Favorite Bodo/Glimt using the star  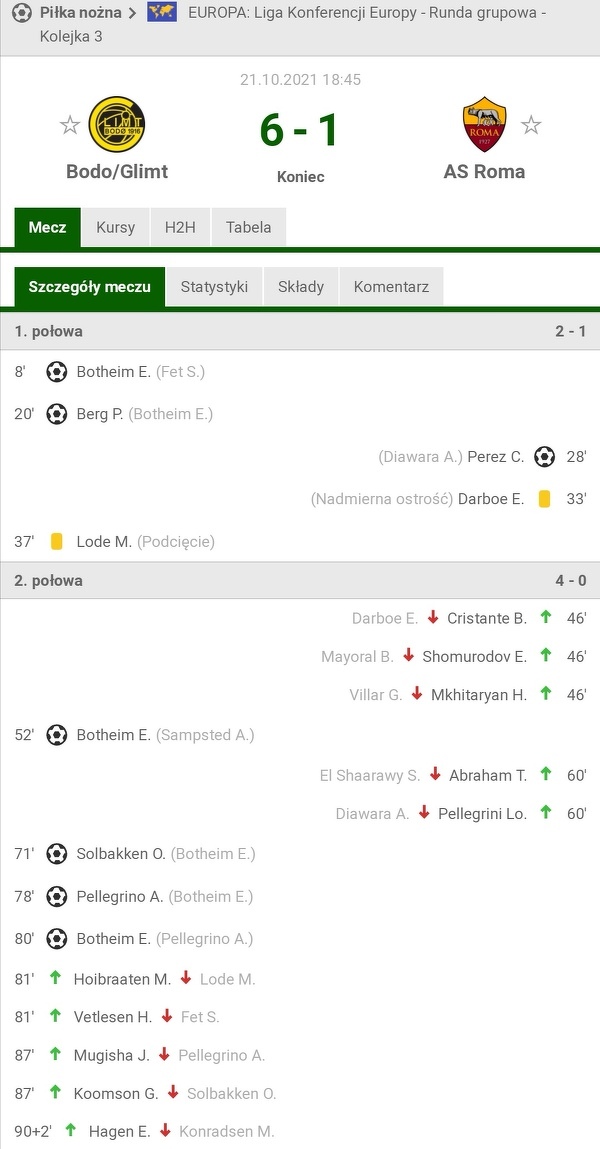point(70,125)
